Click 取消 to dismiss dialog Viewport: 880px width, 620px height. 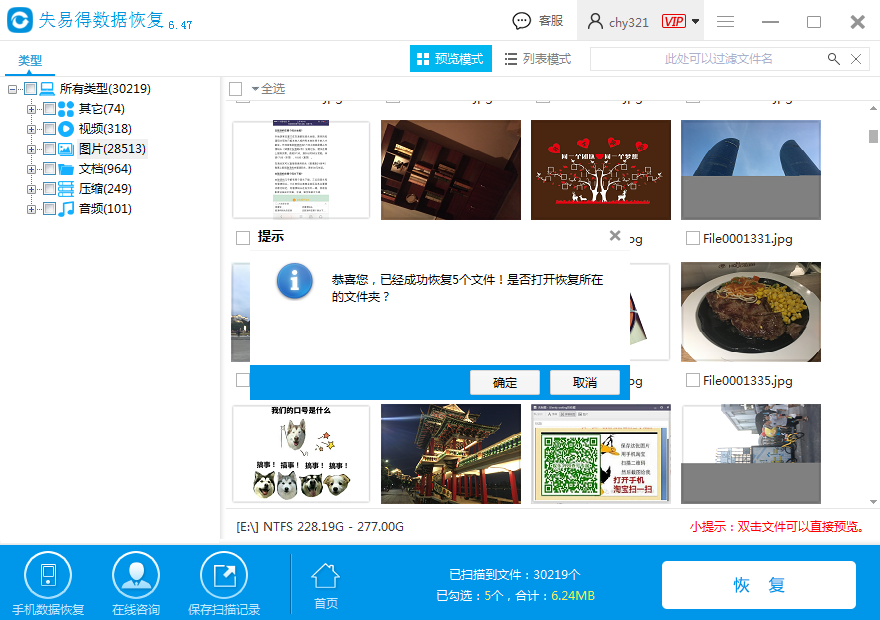(584, 382)
